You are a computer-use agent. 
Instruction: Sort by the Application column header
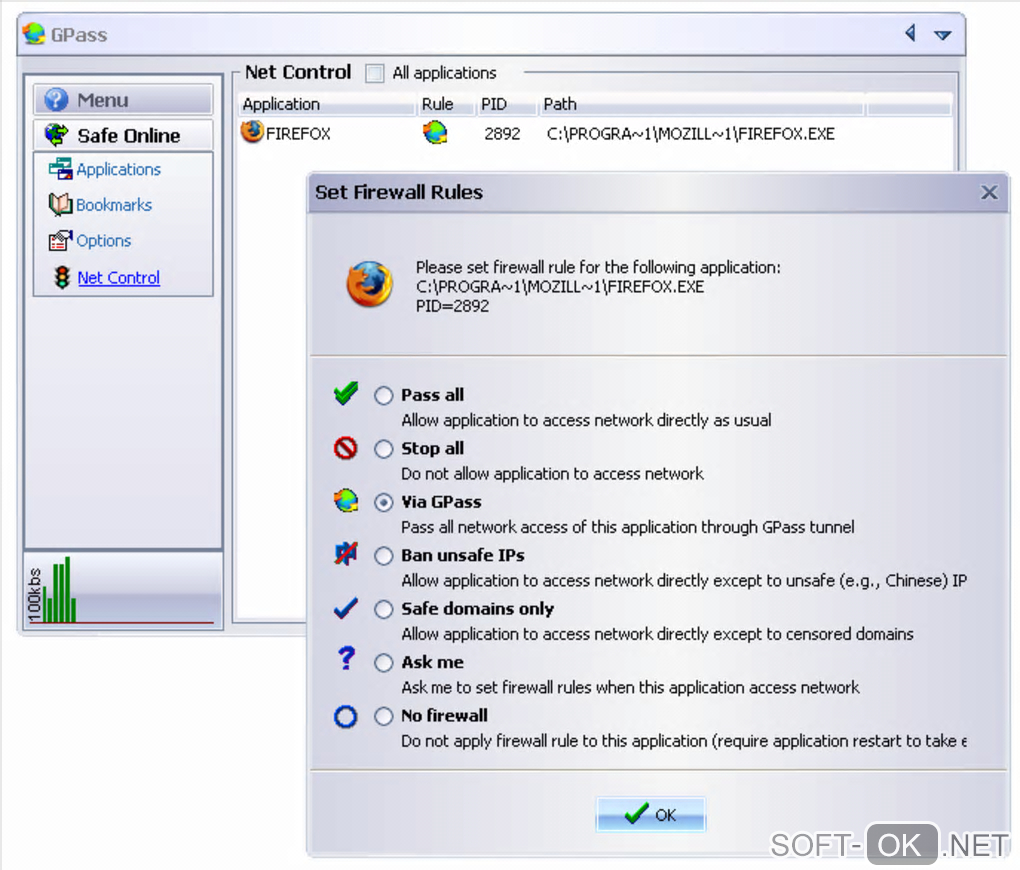[327, 104]
